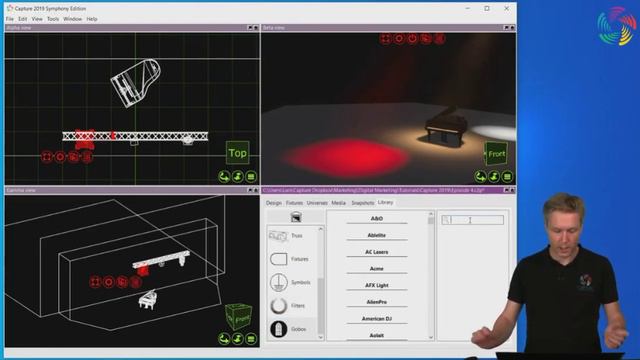Expand the AFX Light manufacturer entry
The width and height of the screenshot is (640, 360).
pyautogui.click(x=377, y=285)
